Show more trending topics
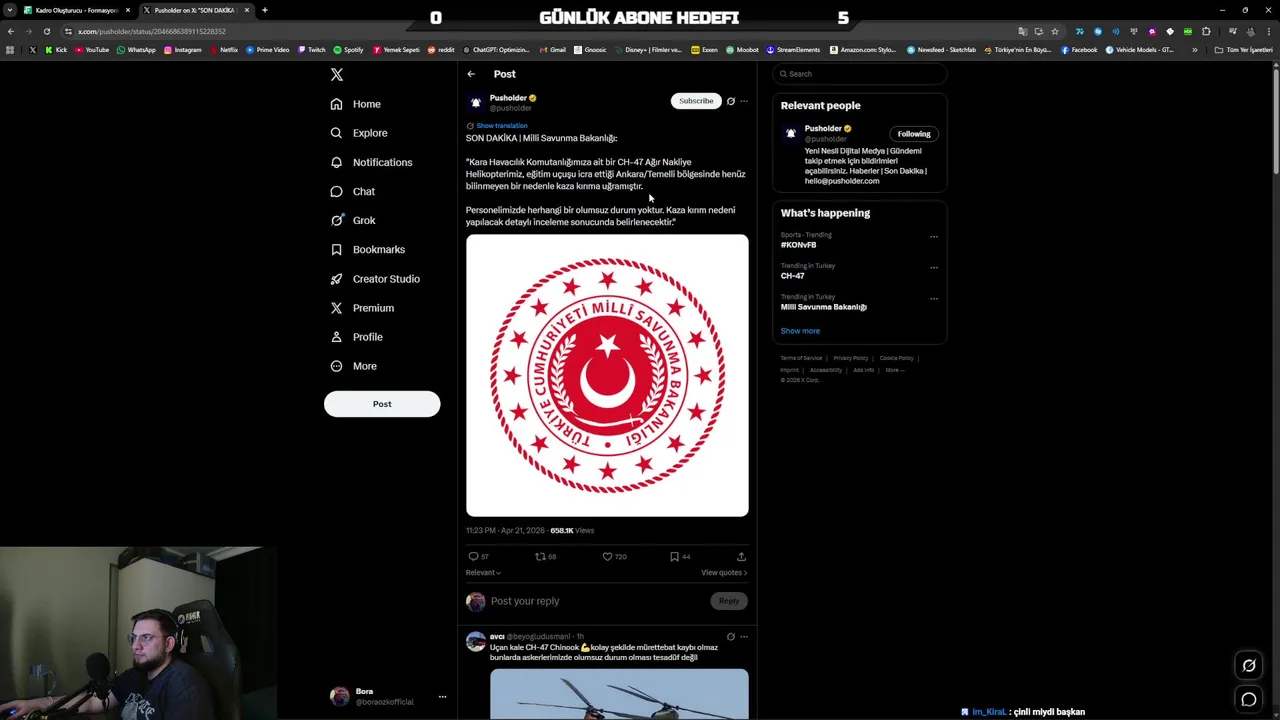This screenshot has height=720, width=1280. [800, 331]
